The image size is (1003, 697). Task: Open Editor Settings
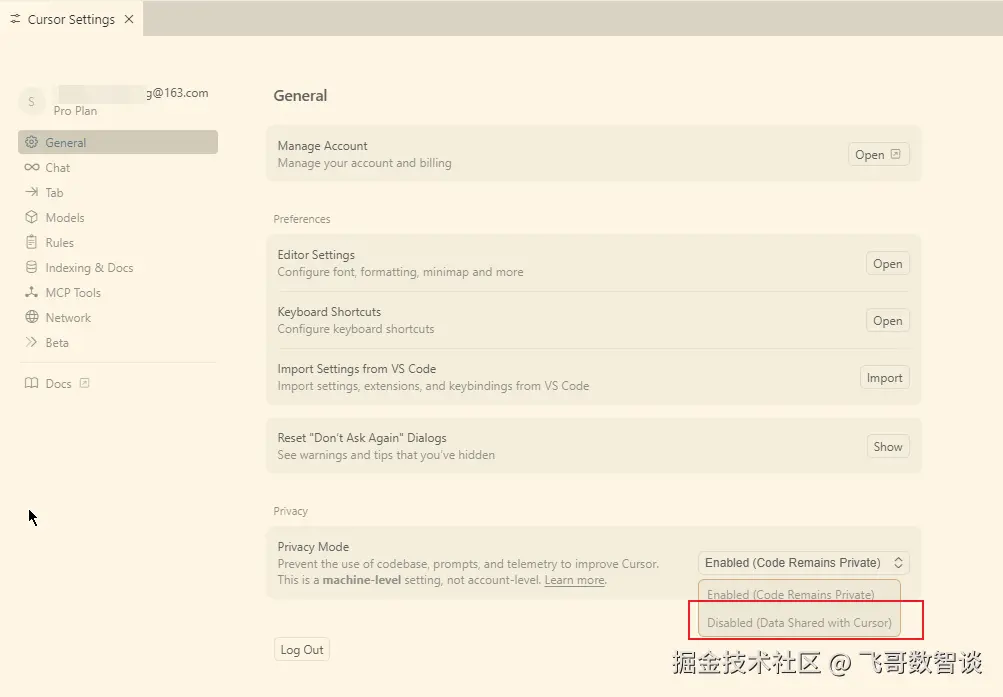[887, 263]
